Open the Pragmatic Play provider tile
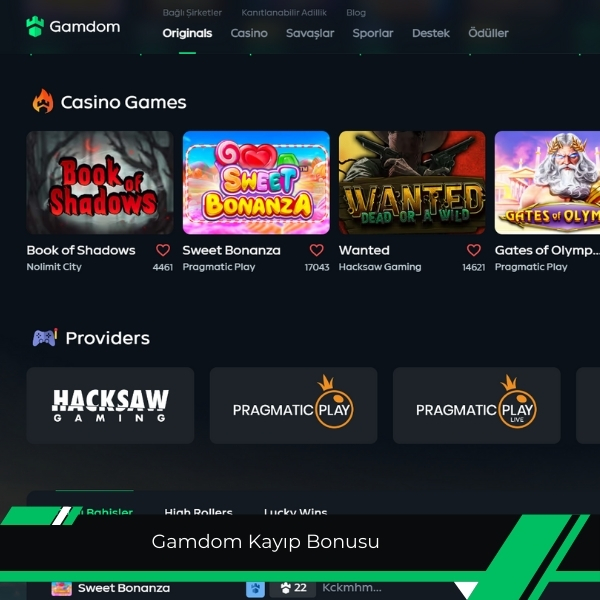This screenshot has height=600, width=600. [x=293, y=405]
